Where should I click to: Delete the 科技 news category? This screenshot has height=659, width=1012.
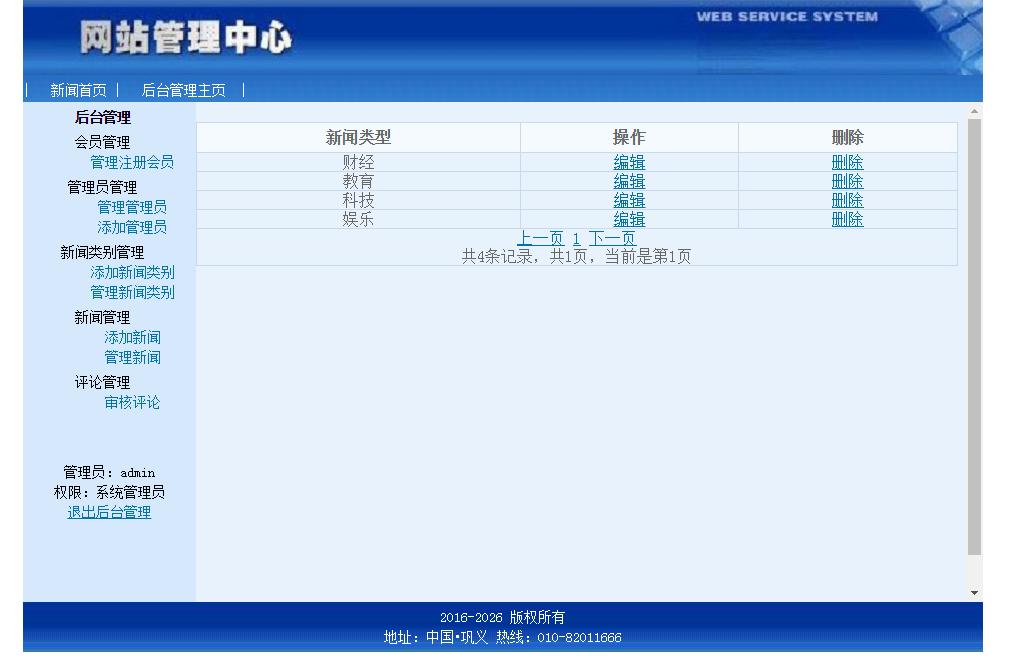click(846, 199)
